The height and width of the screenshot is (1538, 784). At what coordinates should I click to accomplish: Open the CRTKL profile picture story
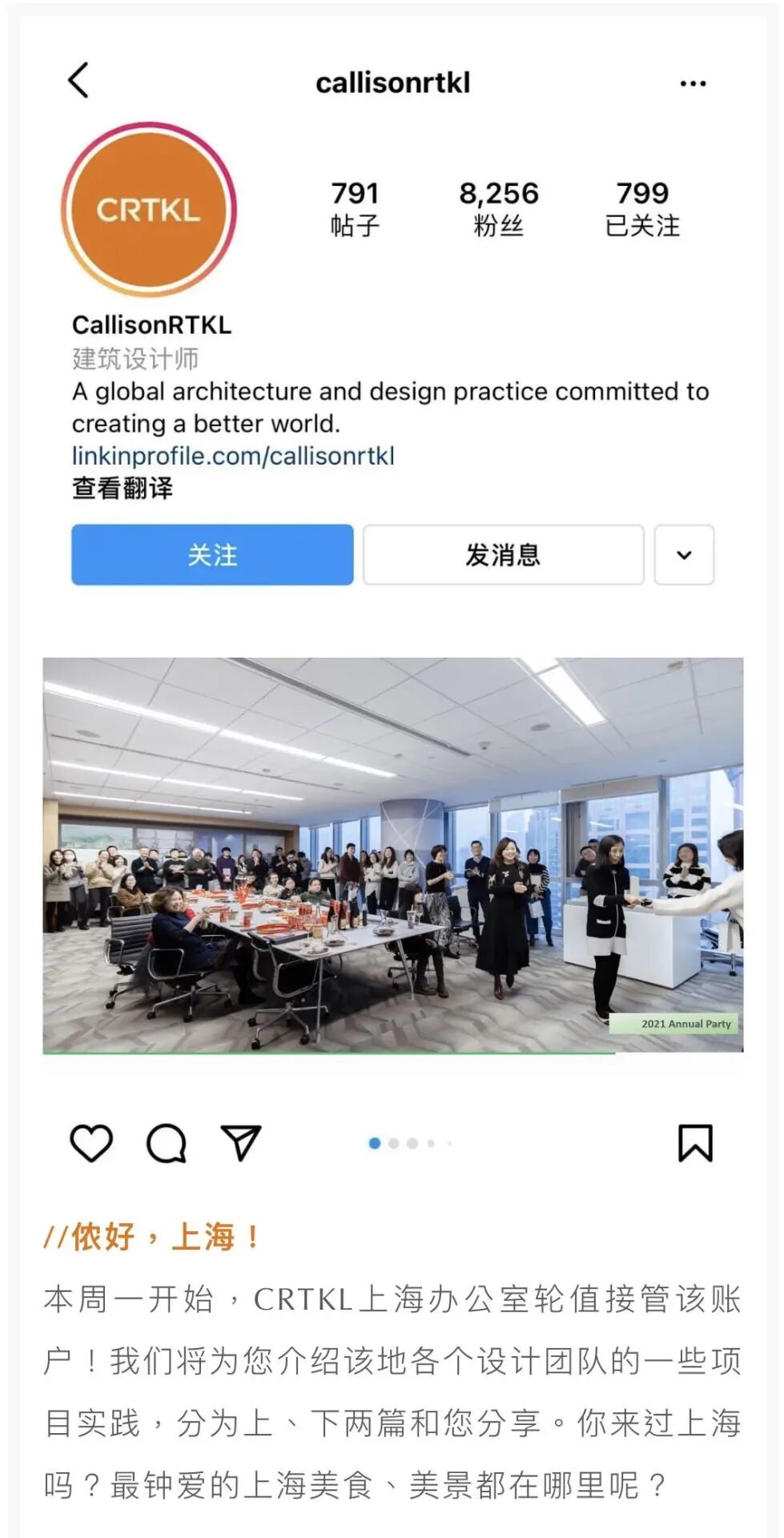[x=149, y=210]
